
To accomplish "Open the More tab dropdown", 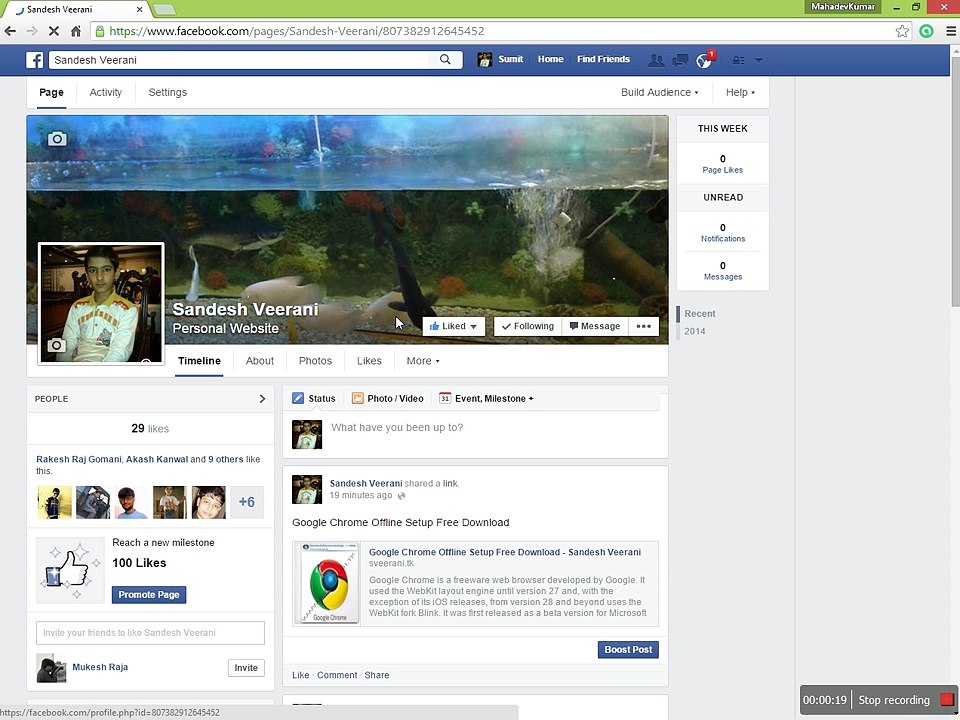I will pos(423,361).
